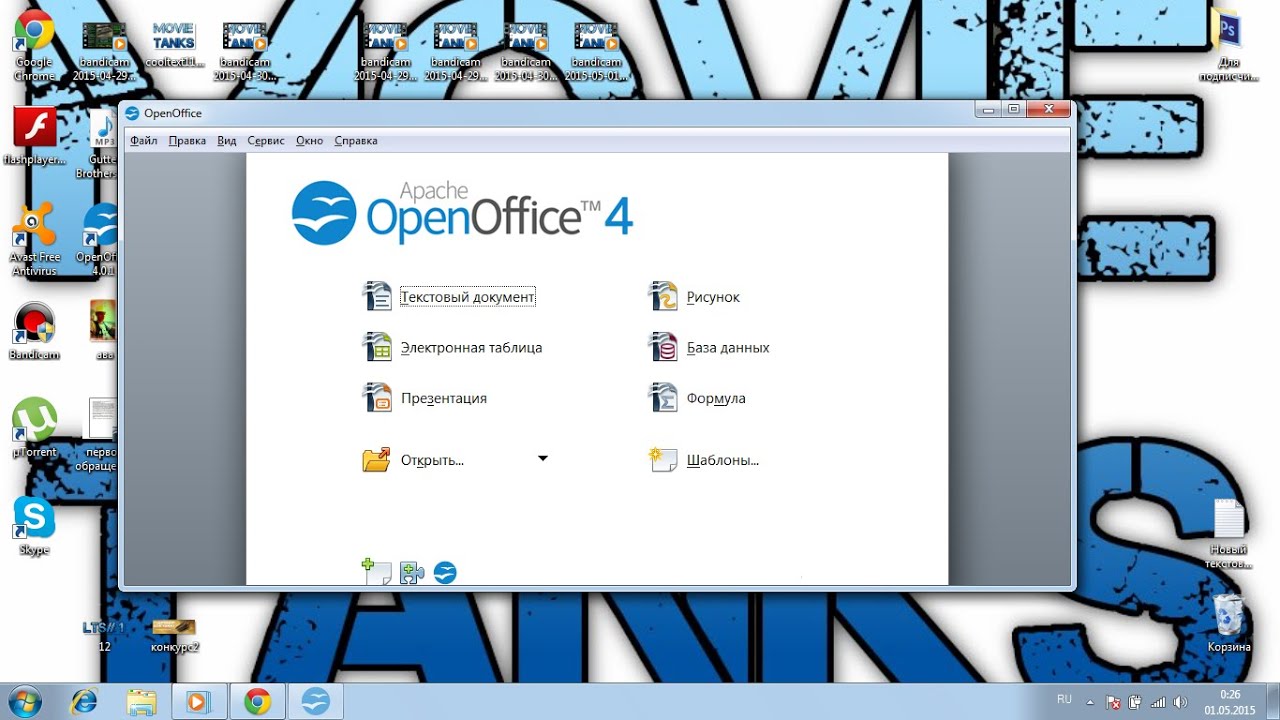This screenshot has height=720, width=1280.
Task: Select the конкурс2 desktop file
Action: click(x=174, y=635)
